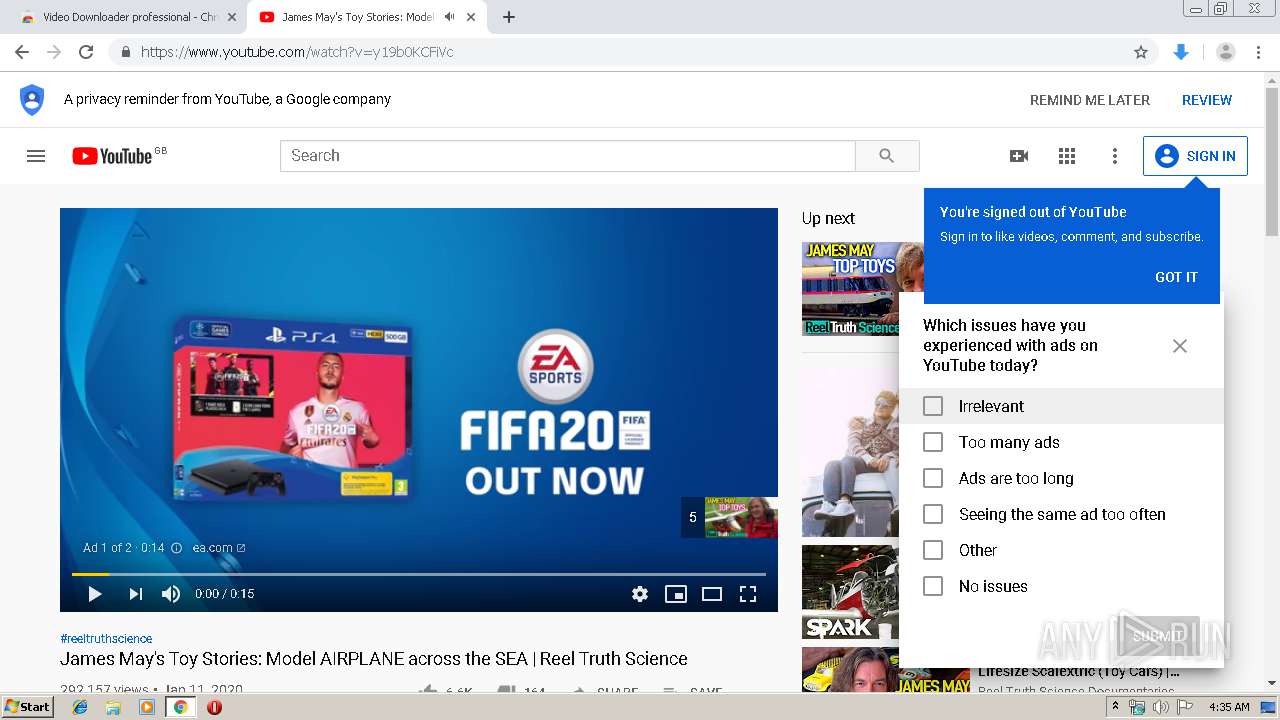Close the James May's Toy Stories tab
This screenshot has height=720, width=1280.
(x=471, y=17)
